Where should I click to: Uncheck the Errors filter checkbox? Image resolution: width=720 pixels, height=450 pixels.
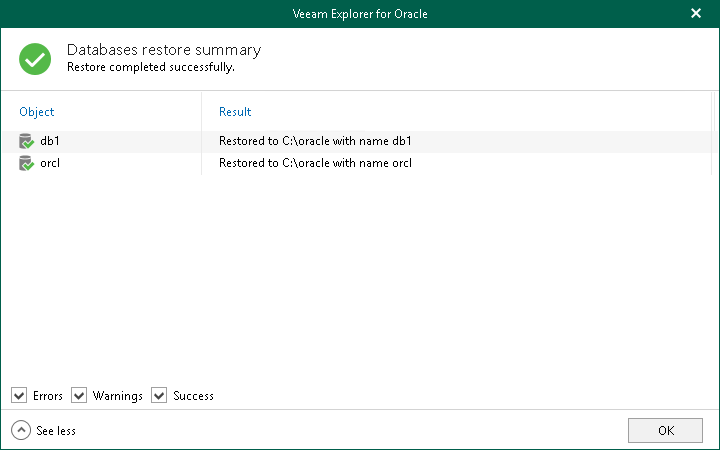[19, 396]
